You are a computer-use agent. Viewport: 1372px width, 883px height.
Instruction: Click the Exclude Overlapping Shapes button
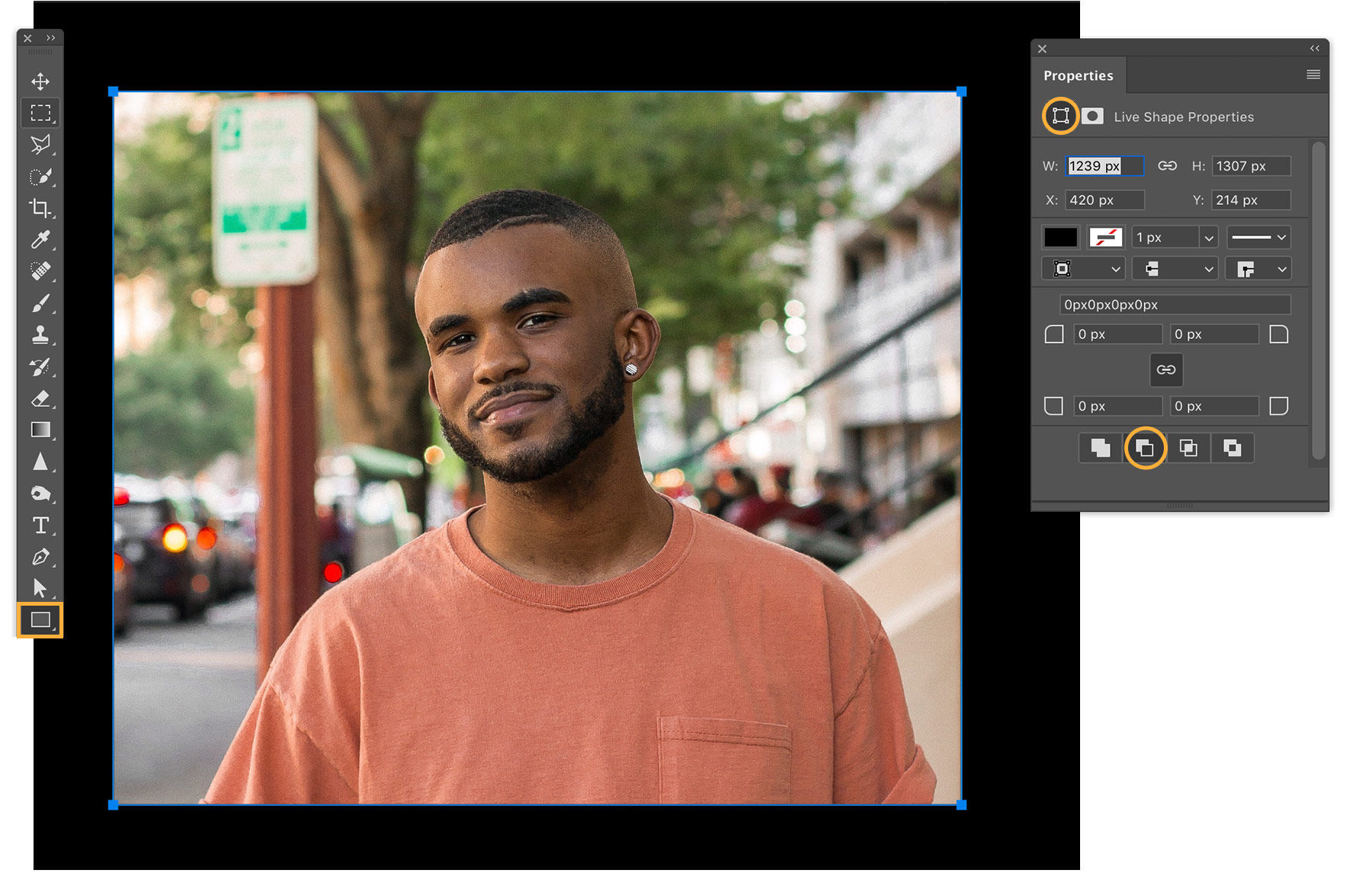pos(1232,448)
